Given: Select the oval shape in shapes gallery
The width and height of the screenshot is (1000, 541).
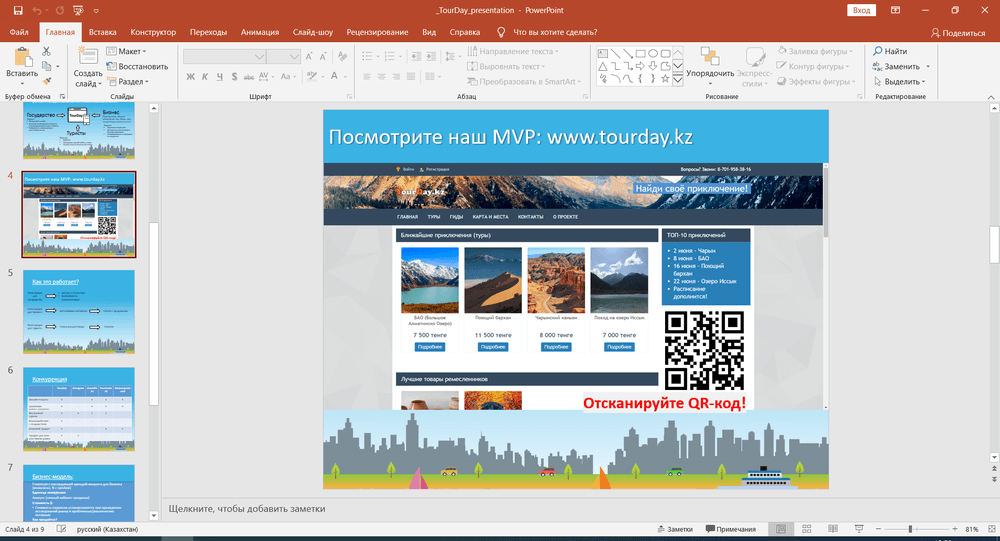Looking at the screenshot, I should (653, 53).
